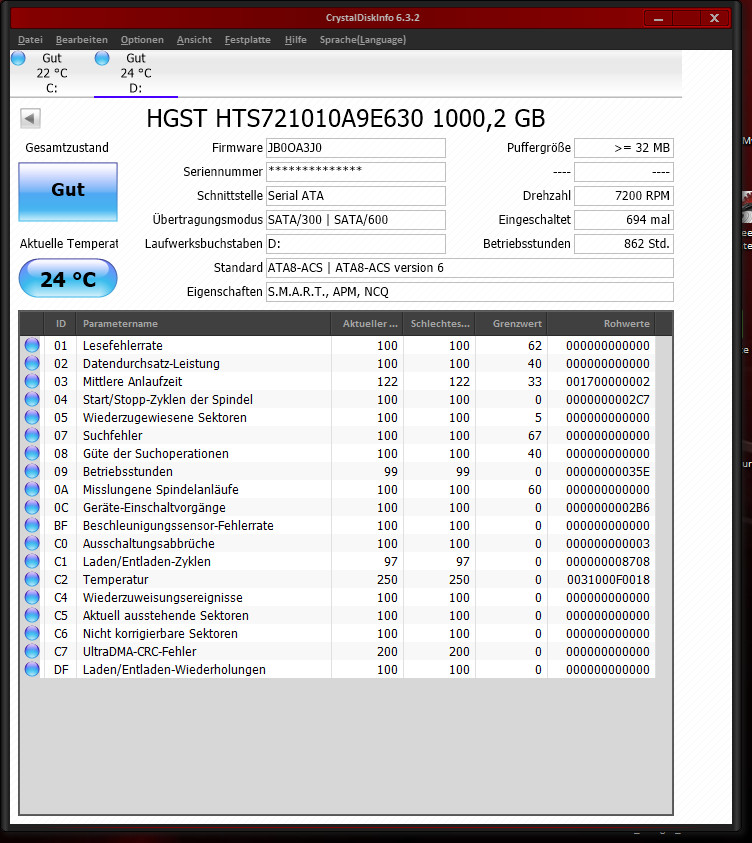Click the Drehzahl 7200 RPM field
The image size is (752, 843).
pyautogui.click(x=624, y=196)
